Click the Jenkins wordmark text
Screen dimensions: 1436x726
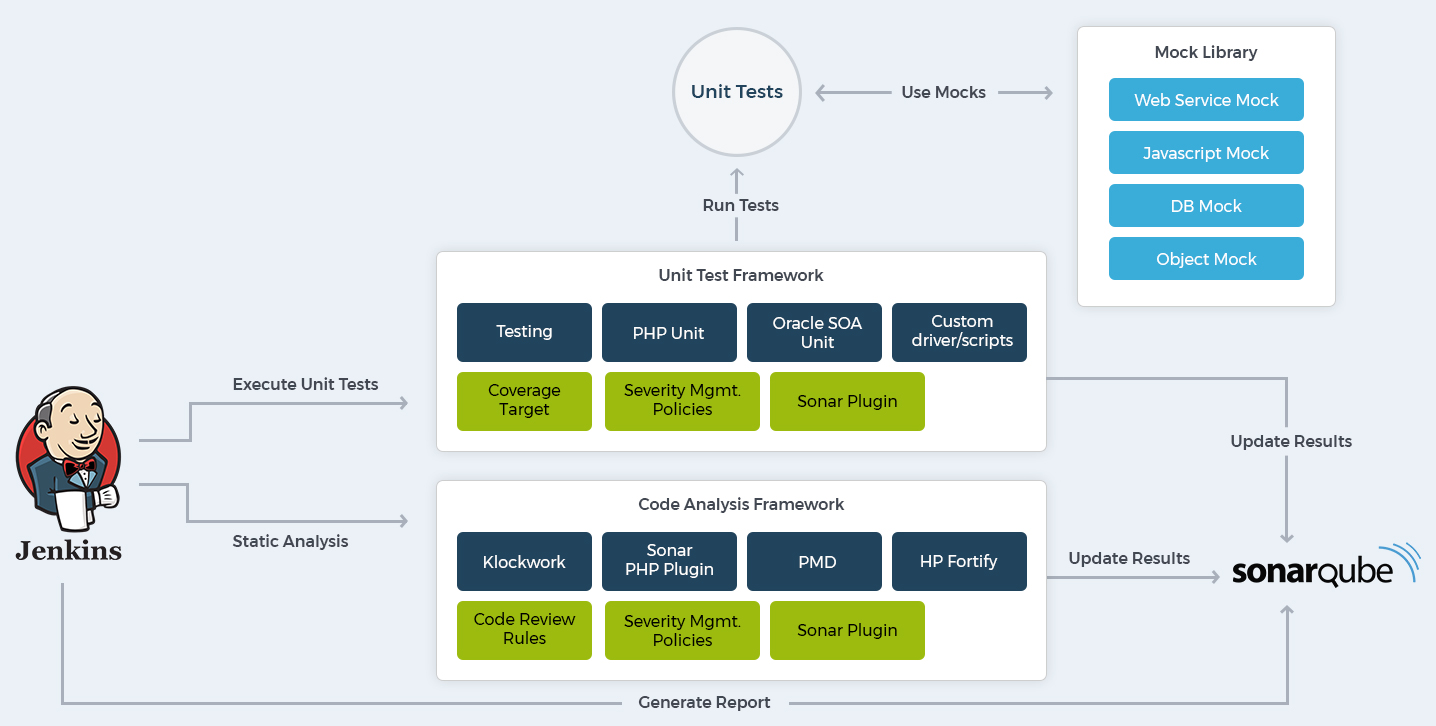point(68,549)
